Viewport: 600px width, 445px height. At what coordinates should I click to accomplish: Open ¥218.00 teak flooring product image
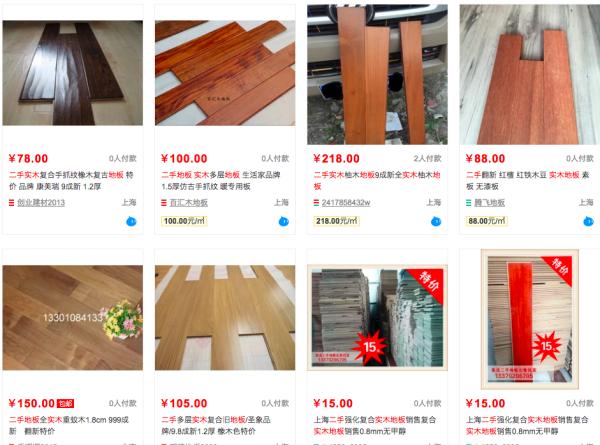(377, 75)
